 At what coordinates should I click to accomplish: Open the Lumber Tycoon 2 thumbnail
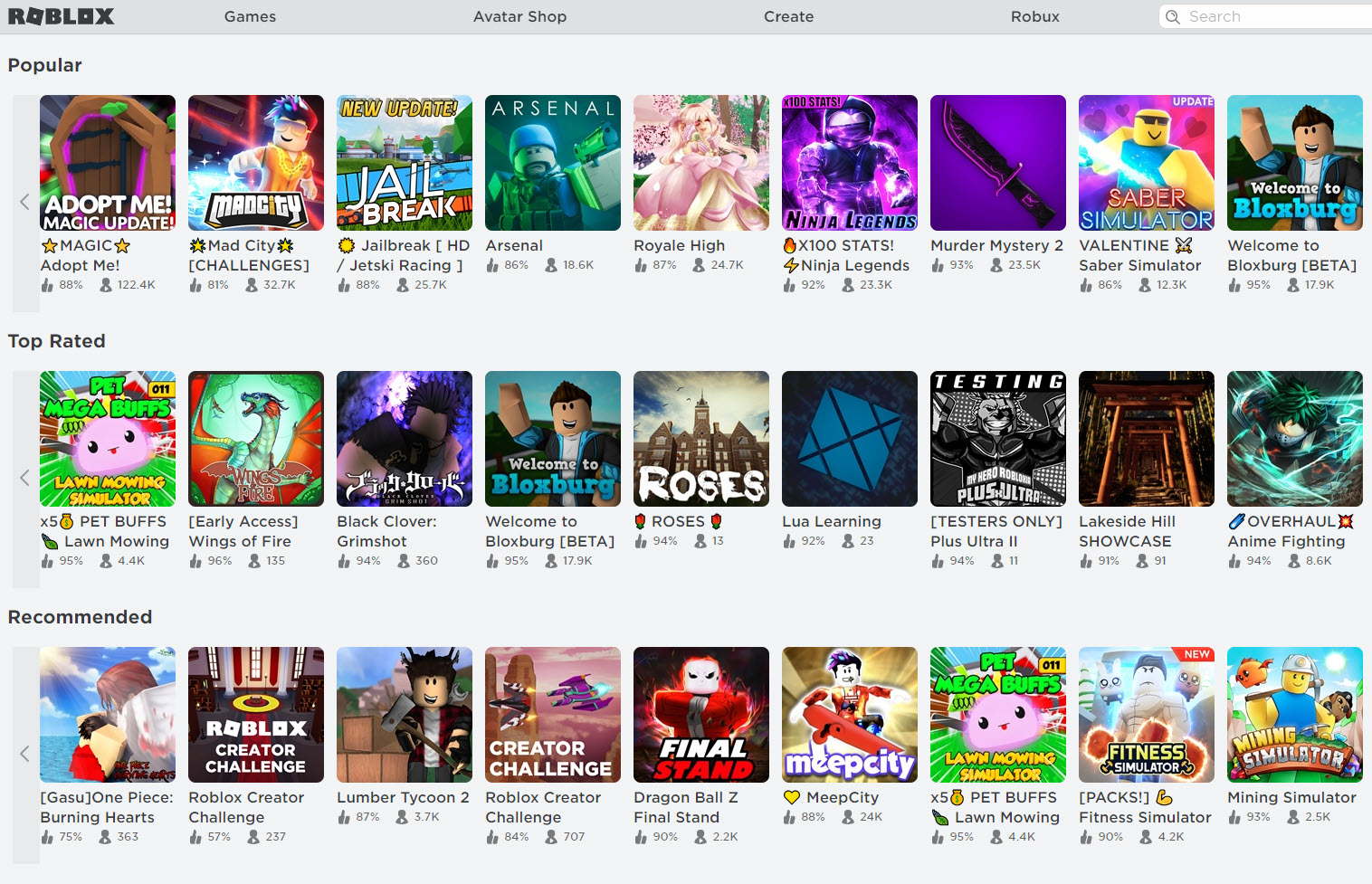[x=405, y=715]
